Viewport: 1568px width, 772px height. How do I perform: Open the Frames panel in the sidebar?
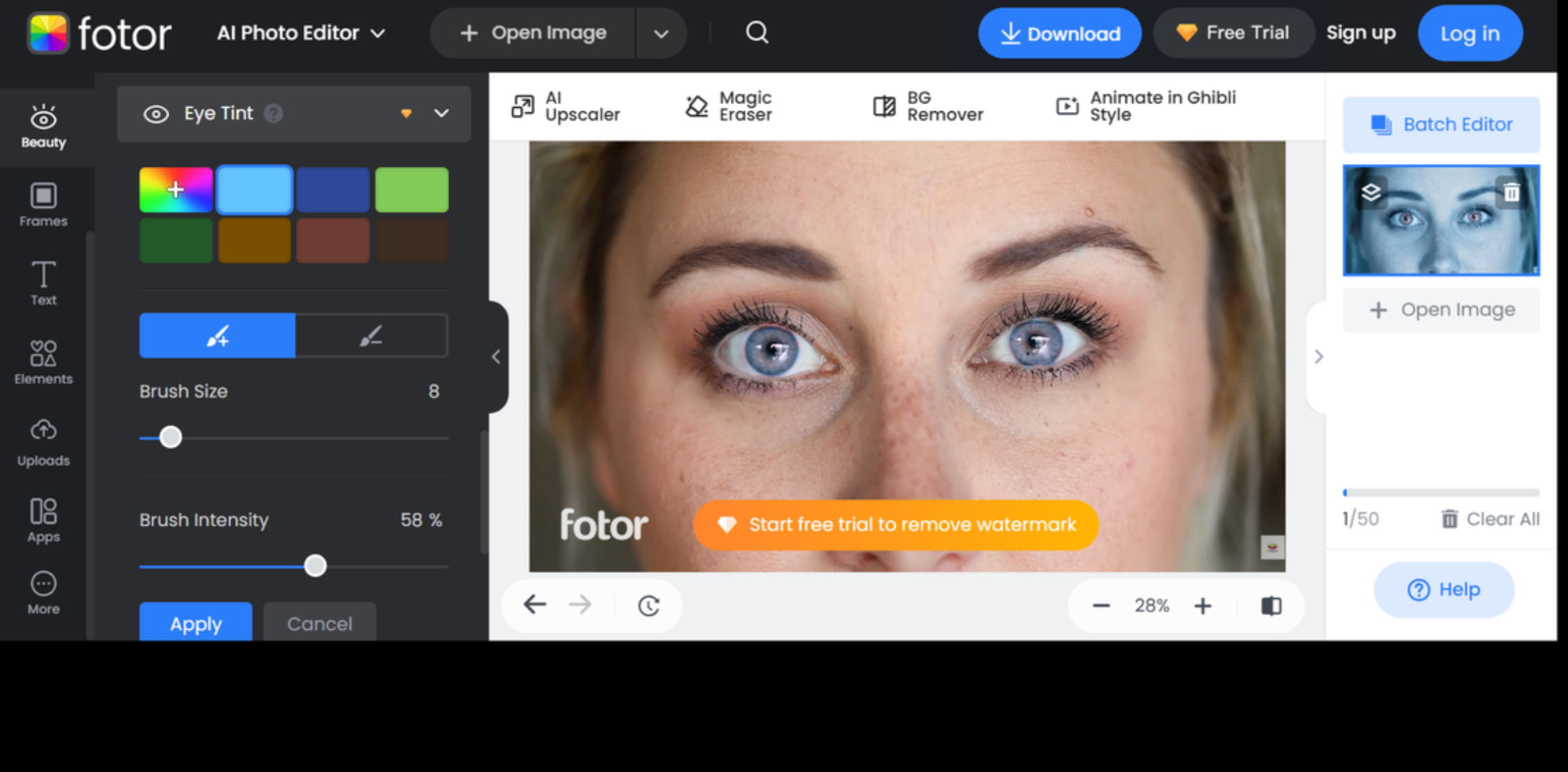43,203
